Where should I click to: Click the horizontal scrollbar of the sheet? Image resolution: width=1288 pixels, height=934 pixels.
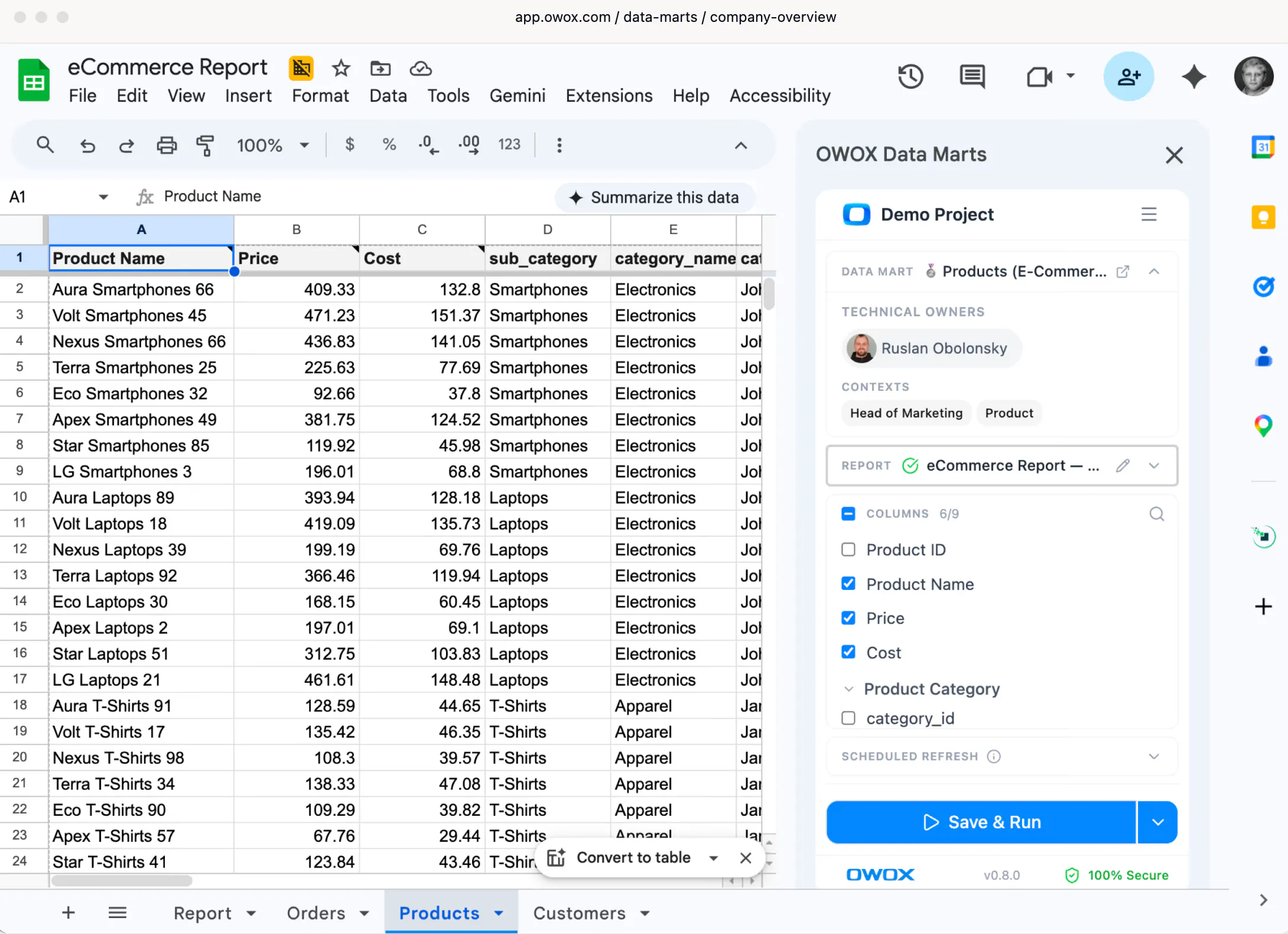tap(122, 881)
